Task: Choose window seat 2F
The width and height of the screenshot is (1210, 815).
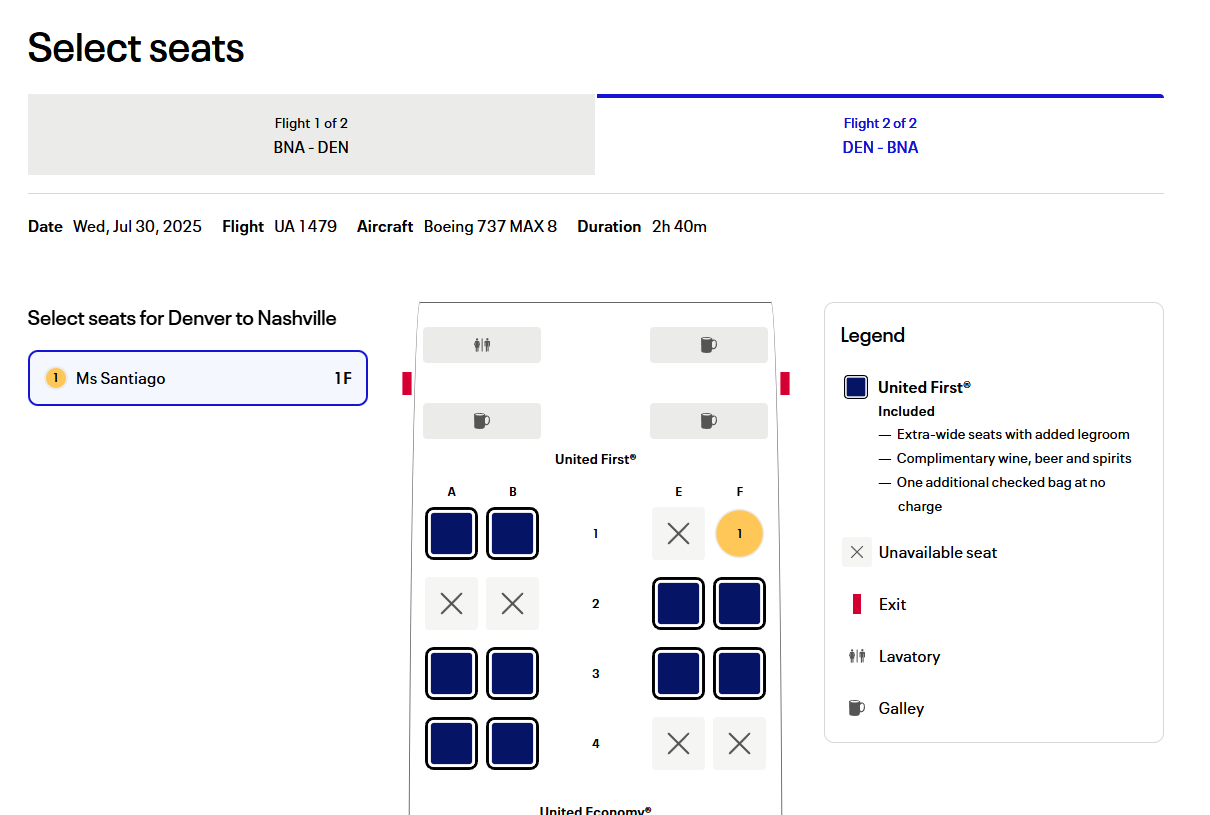Action: point(740,604)
